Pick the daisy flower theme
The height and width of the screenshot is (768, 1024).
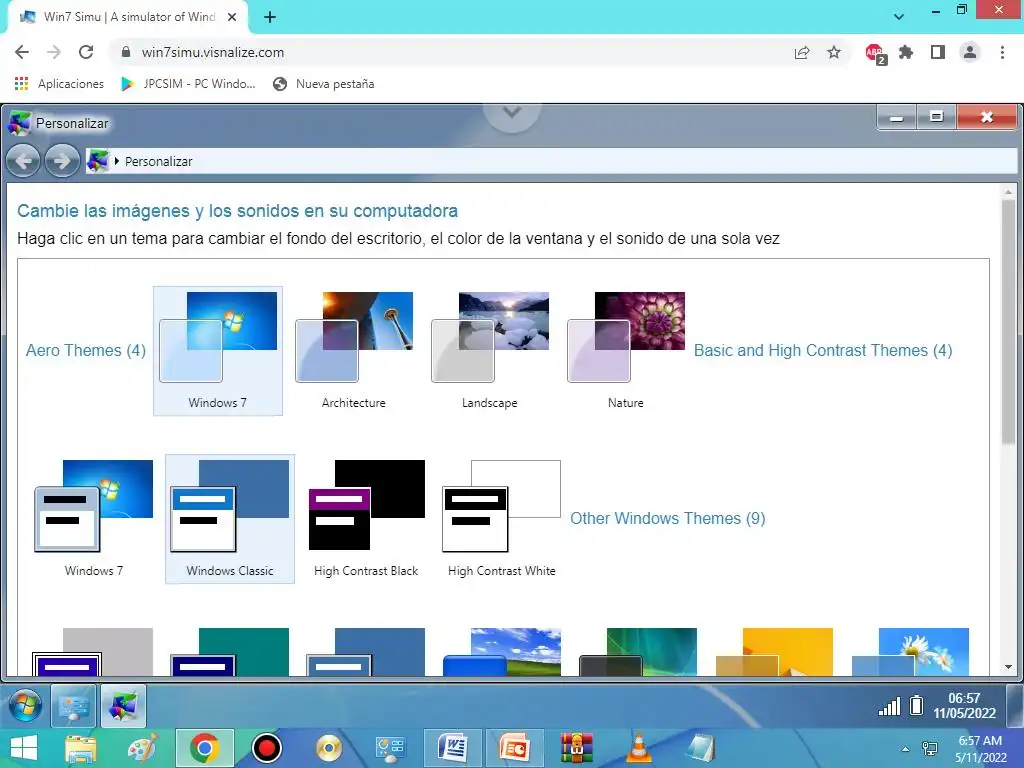910,652
